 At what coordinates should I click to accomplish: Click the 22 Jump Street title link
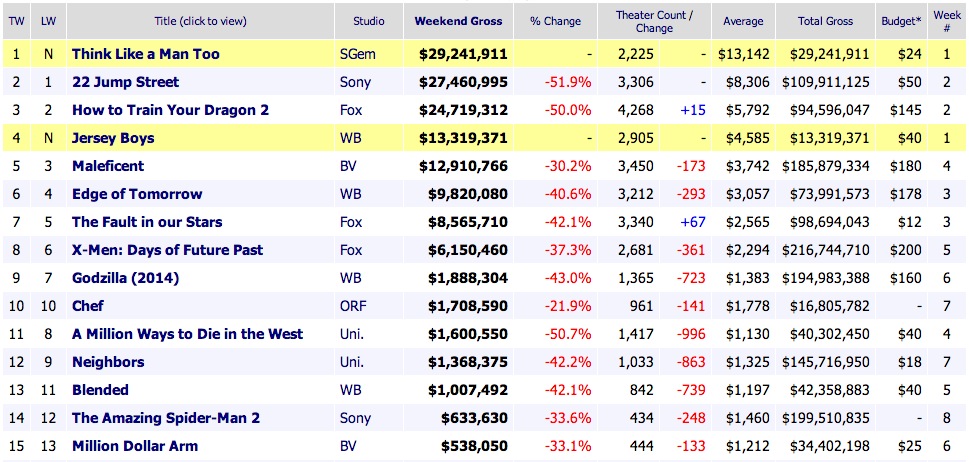(x=125, y=82)
